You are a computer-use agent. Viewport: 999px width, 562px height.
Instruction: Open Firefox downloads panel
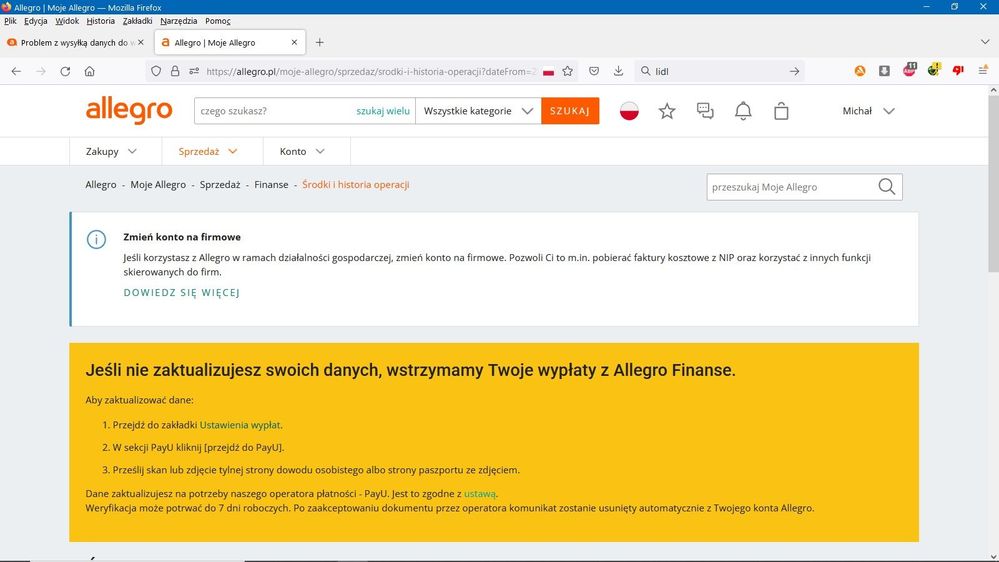coord(619,71)
